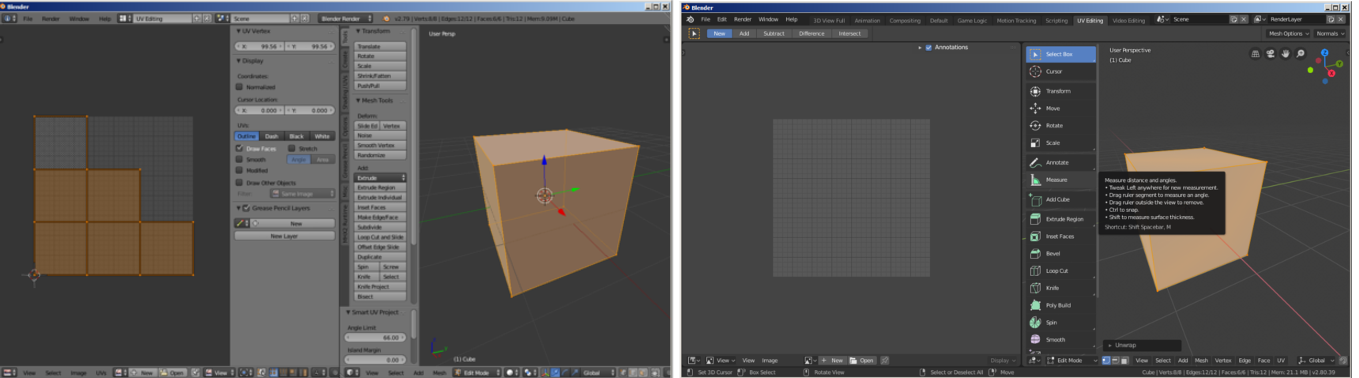
Task: Open the Render menu in Blender 2.80
Action: click(x=743, y=19)
